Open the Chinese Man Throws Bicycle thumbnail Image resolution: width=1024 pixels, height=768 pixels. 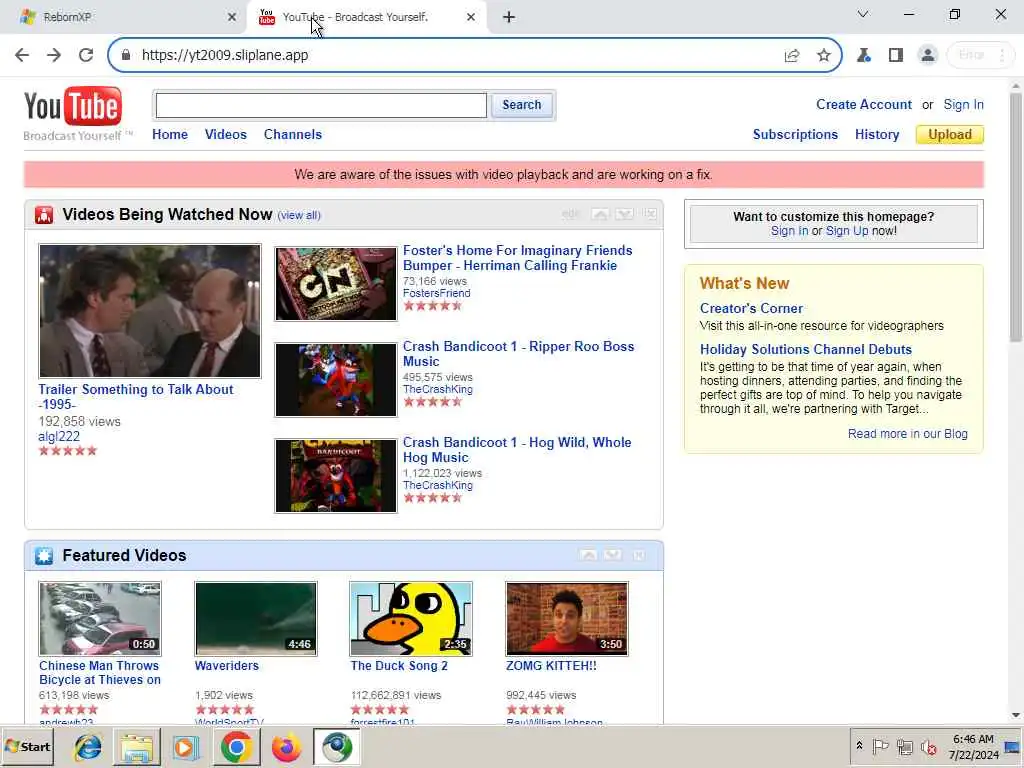(100, 619)
